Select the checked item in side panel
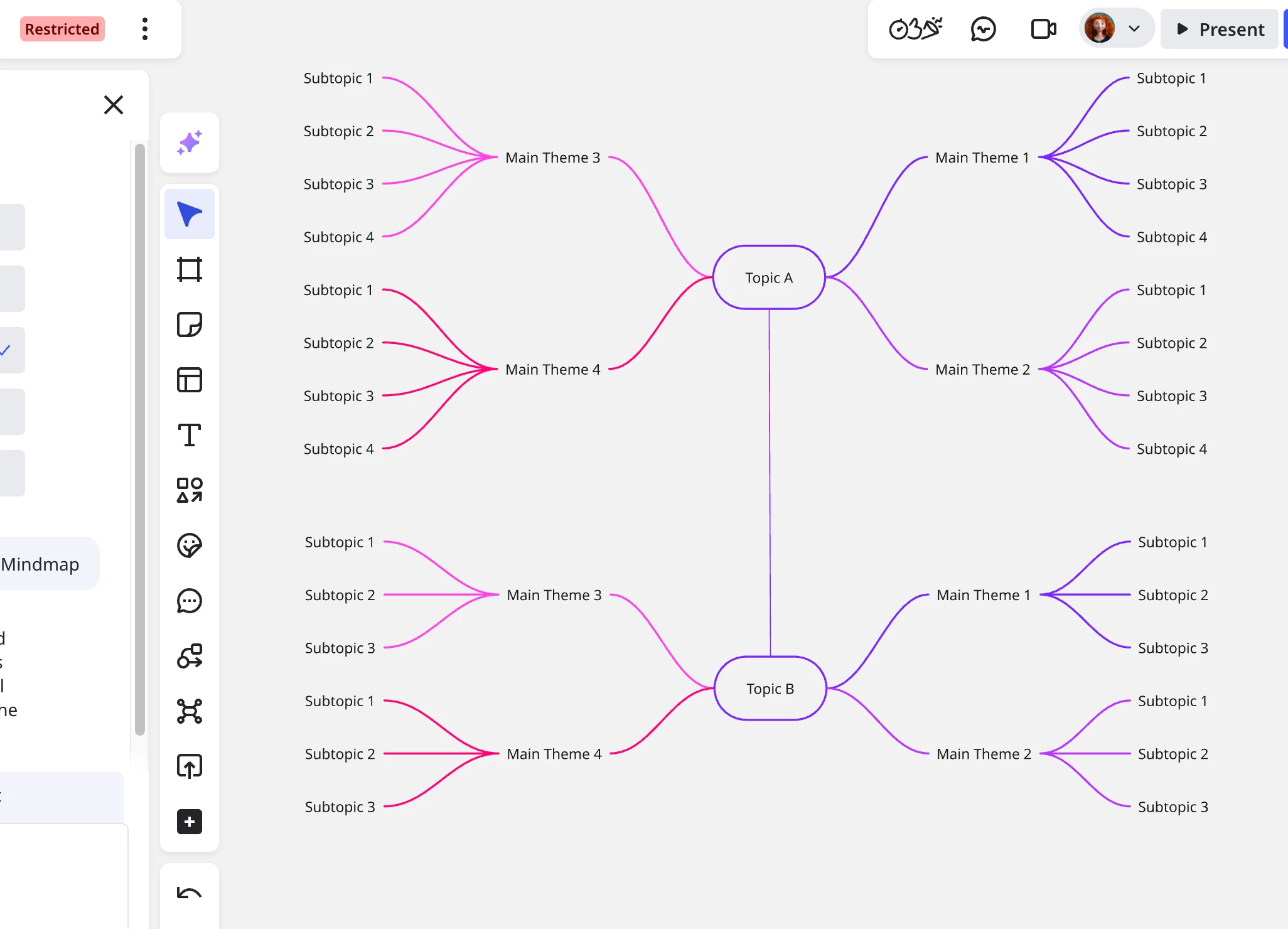 click(12, 350)
